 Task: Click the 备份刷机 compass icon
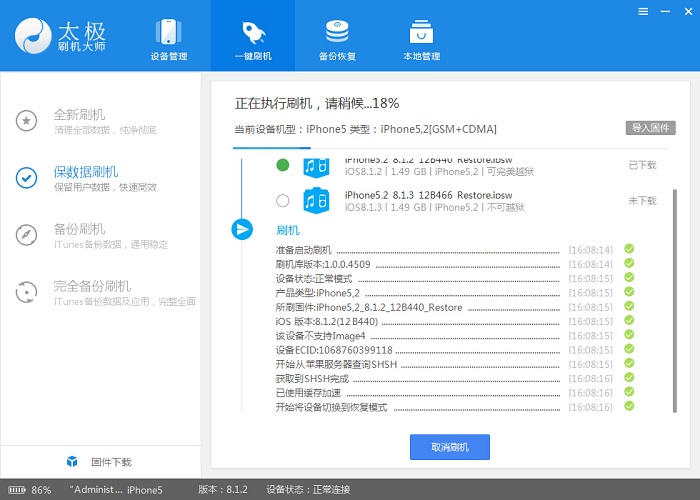pyautogui.click(x=27, y=235)
